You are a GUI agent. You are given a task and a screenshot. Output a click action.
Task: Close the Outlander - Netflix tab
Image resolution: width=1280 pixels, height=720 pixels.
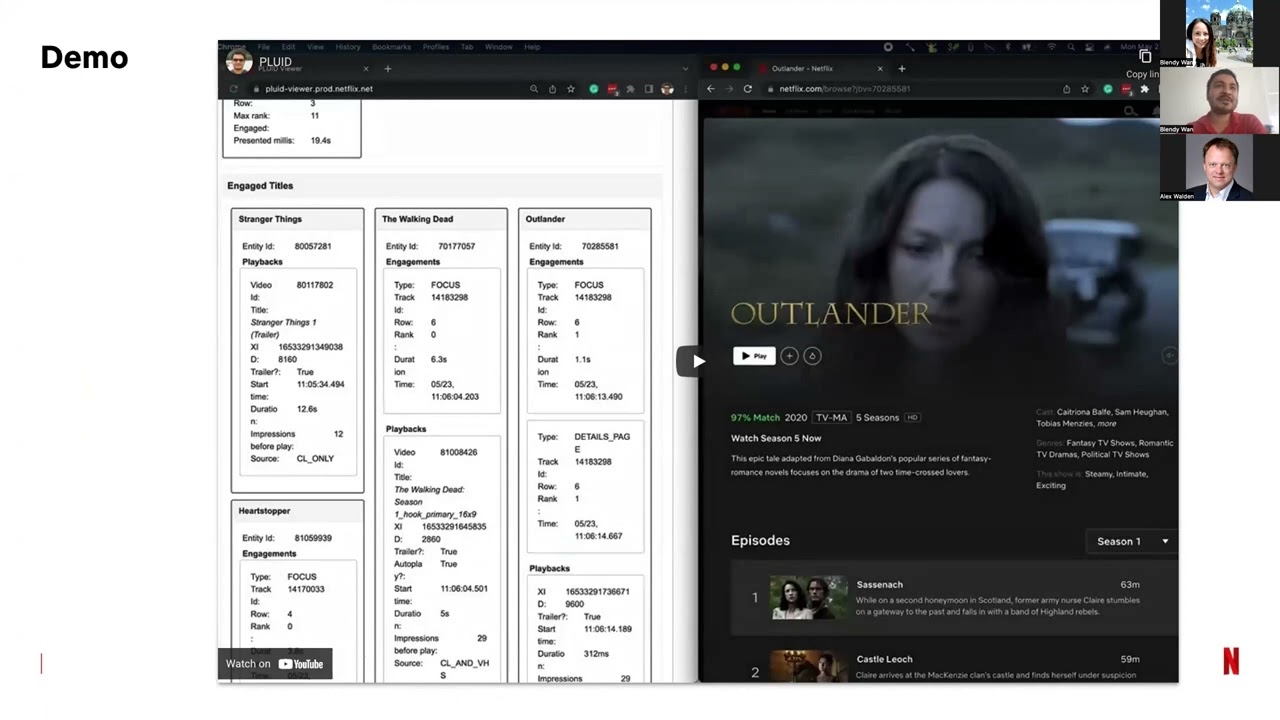[880, 69]
